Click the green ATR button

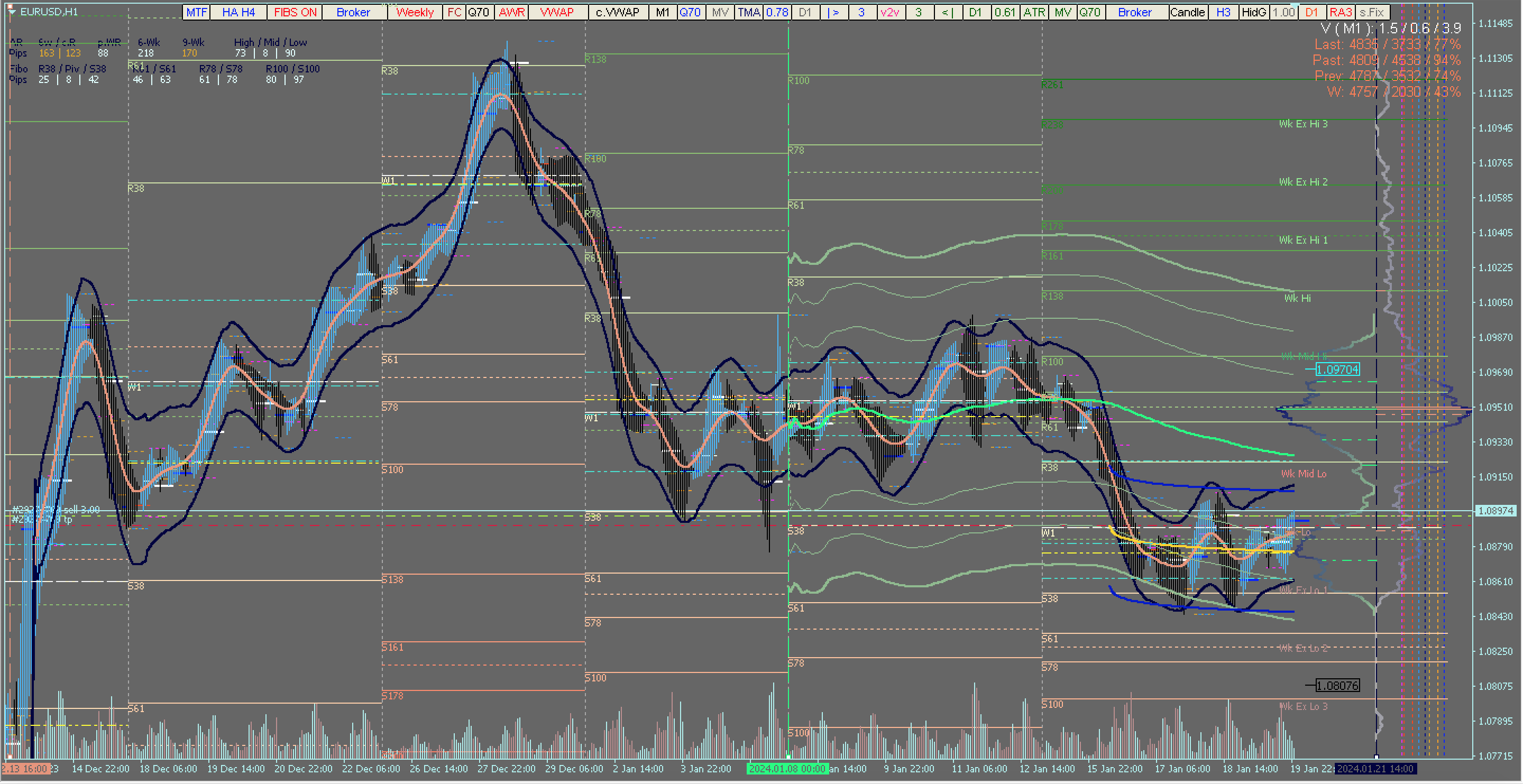click(x=1034, y=12)
